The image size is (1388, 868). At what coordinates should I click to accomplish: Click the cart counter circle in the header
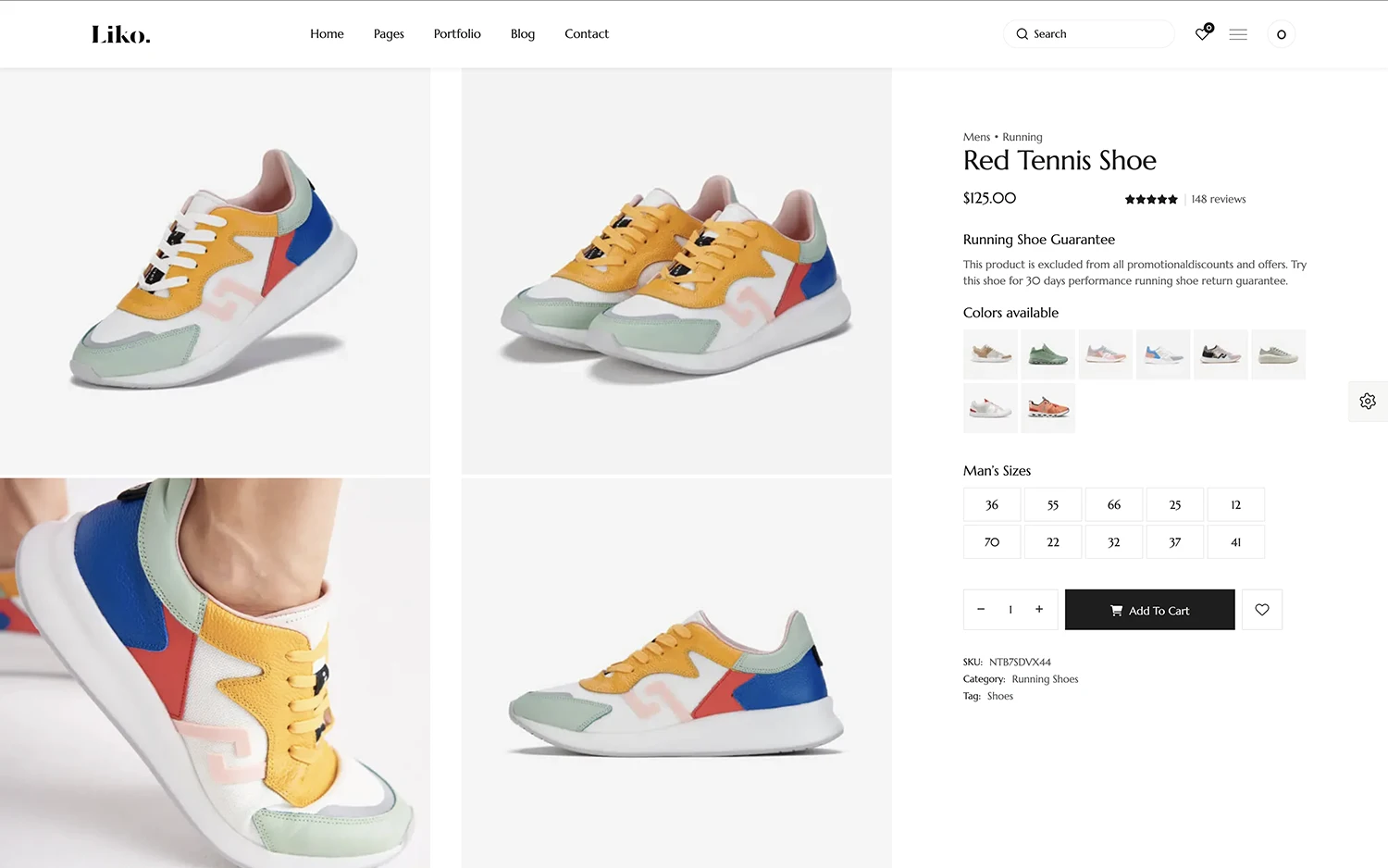pos(1281,34)
